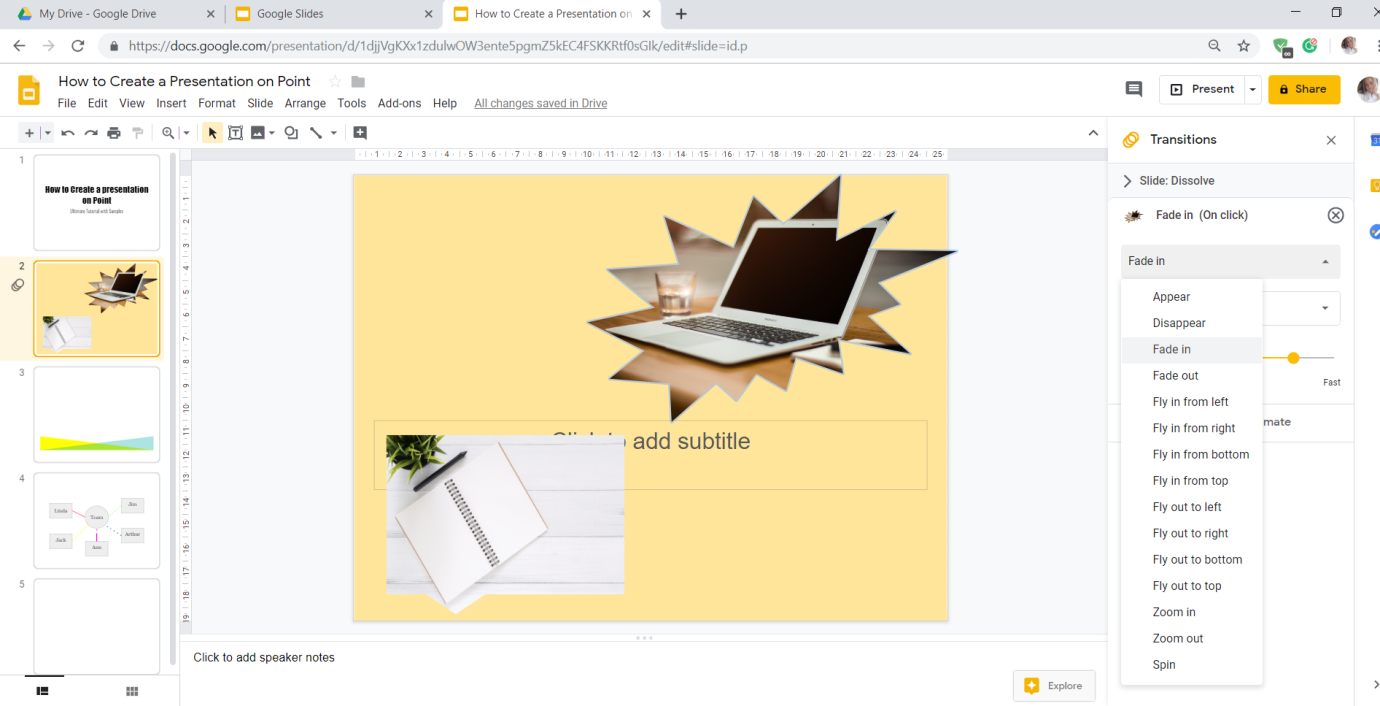Click the add comment toolbar icon
1380x706 pixels.
click(x=360, y=133)
